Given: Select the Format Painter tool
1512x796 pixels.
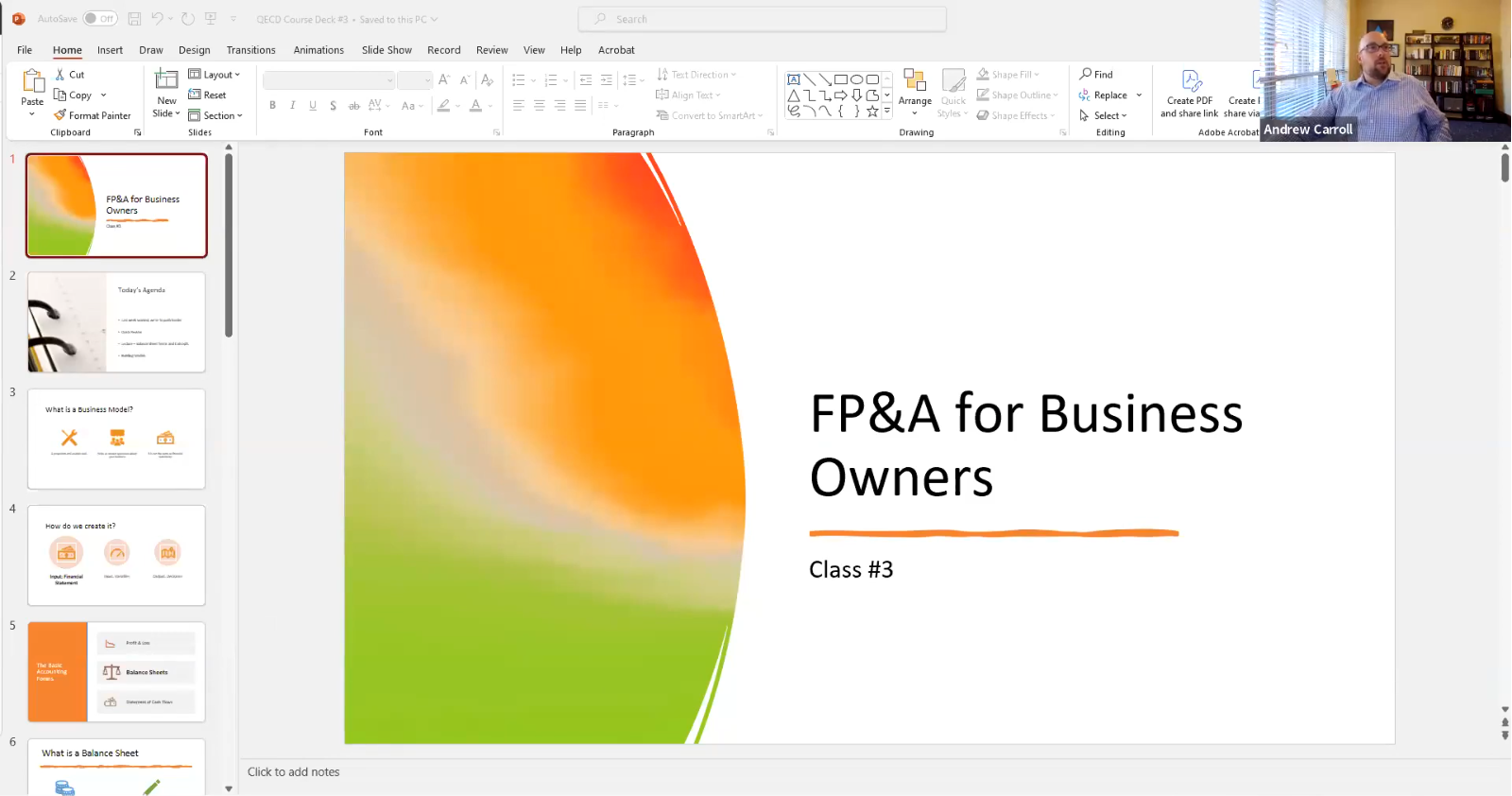Looking at the screenshot, I should coord(93,115).
